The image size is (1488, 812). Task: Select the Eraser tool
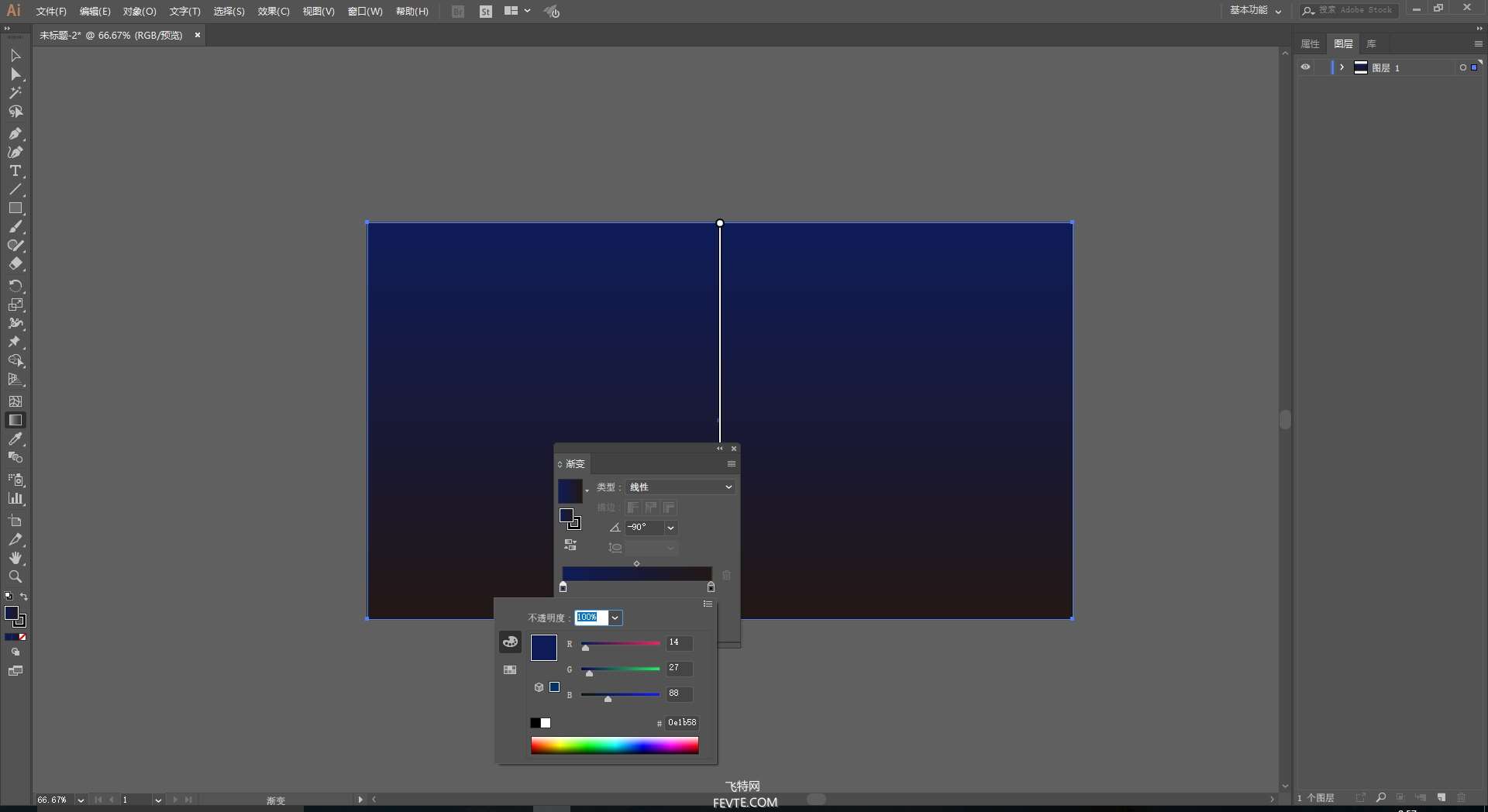tap(15, 264)
